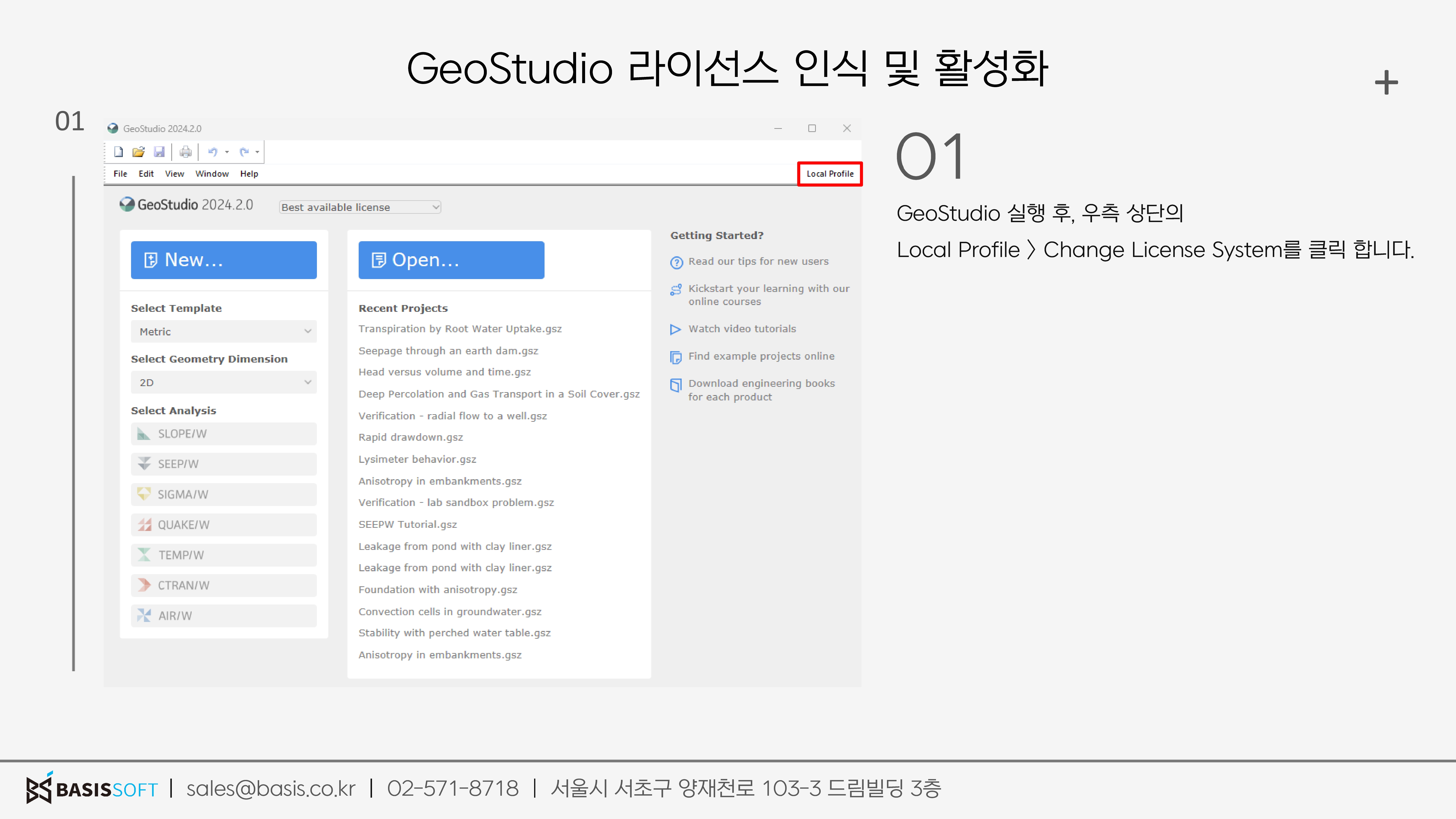Click the New file toolbar icon

pyautogui.click(x=118, y=152)
